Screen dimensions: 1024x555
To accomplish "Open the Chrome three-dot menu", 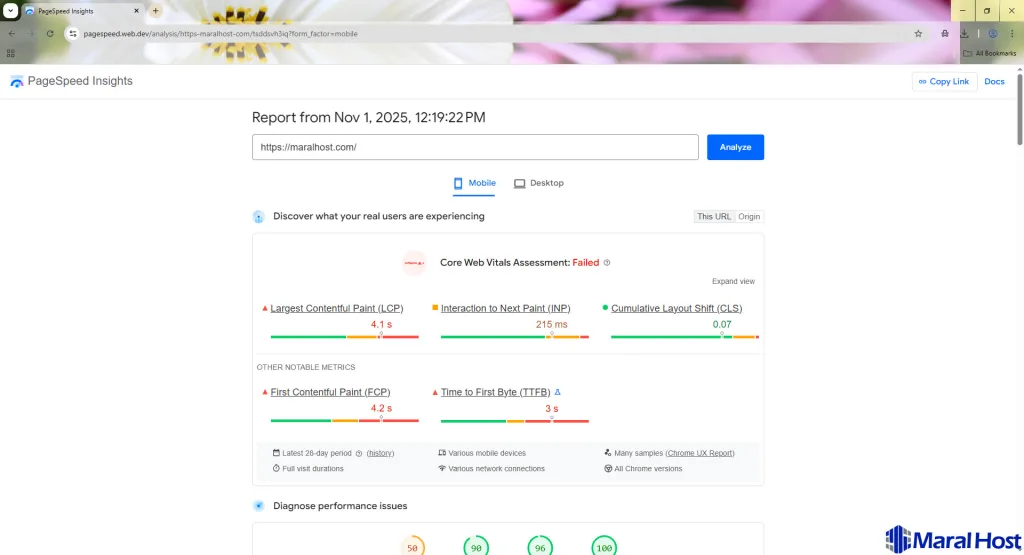I will (x=1012, y=33).
